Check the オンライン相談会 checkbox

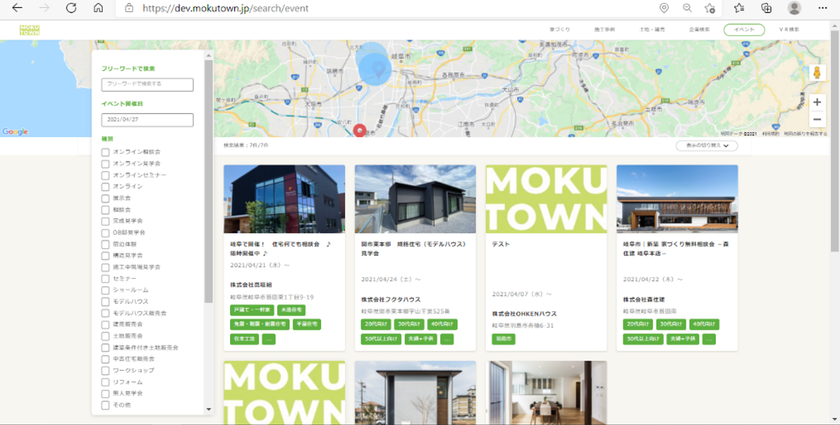tap(106, 152)
